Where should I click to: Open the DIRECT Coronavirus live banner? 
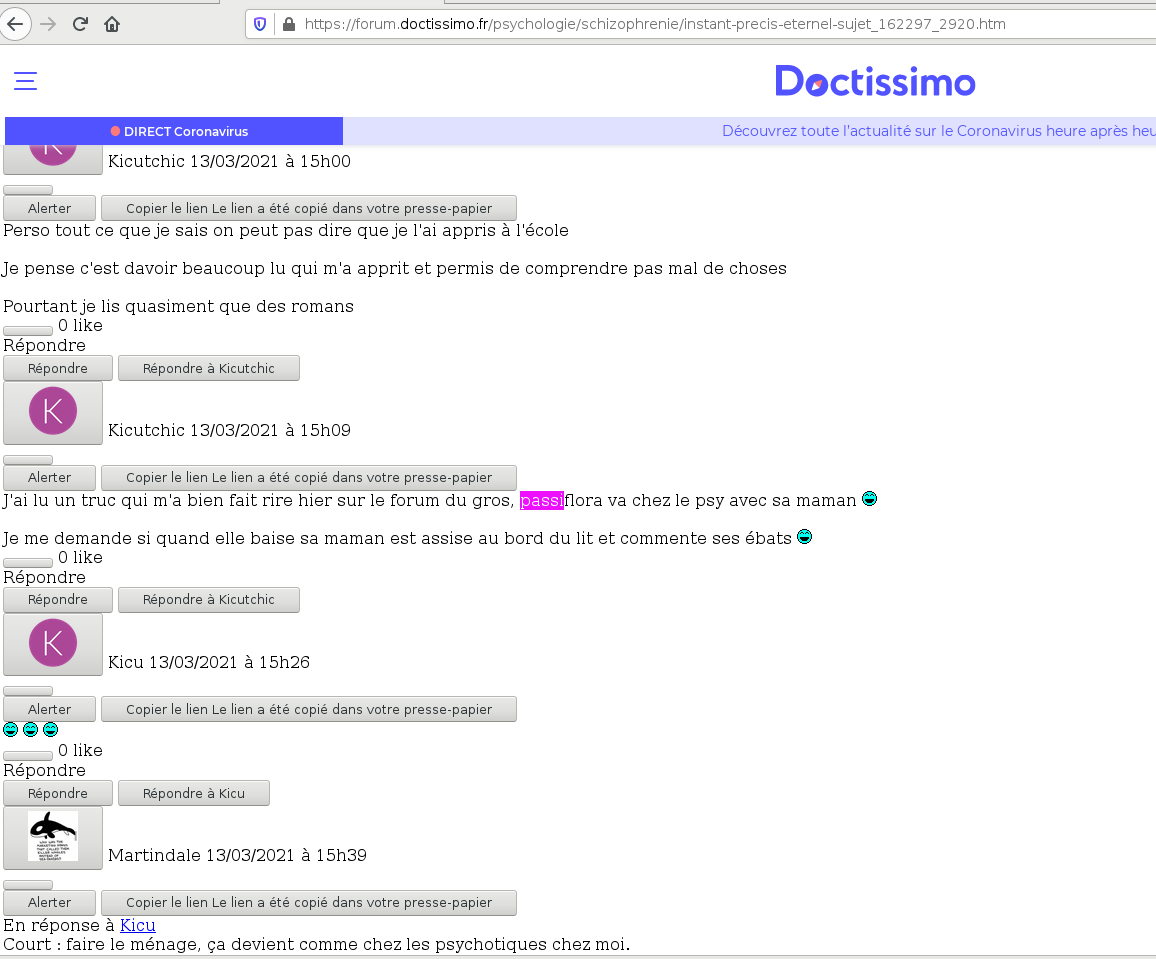(173, 130)
